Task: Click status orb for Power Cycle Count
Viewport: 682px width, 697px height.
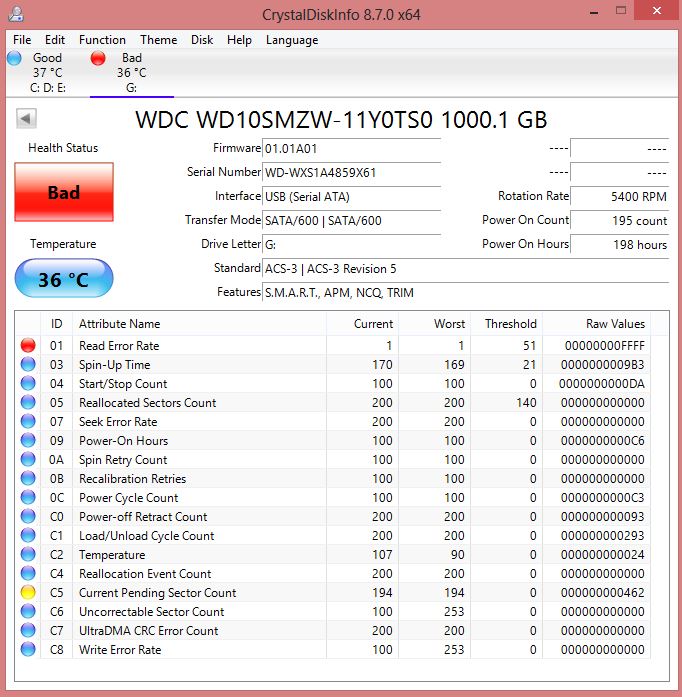Action: click(28, 497)
